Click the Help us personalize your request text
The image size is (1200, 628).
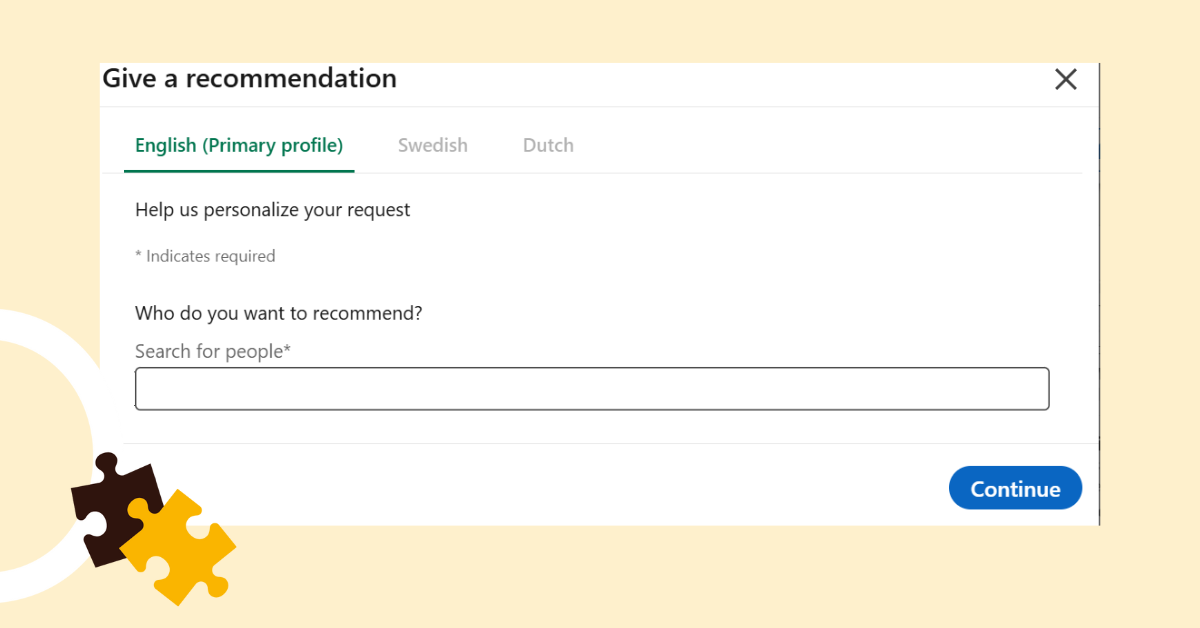(x=273, y=210)
